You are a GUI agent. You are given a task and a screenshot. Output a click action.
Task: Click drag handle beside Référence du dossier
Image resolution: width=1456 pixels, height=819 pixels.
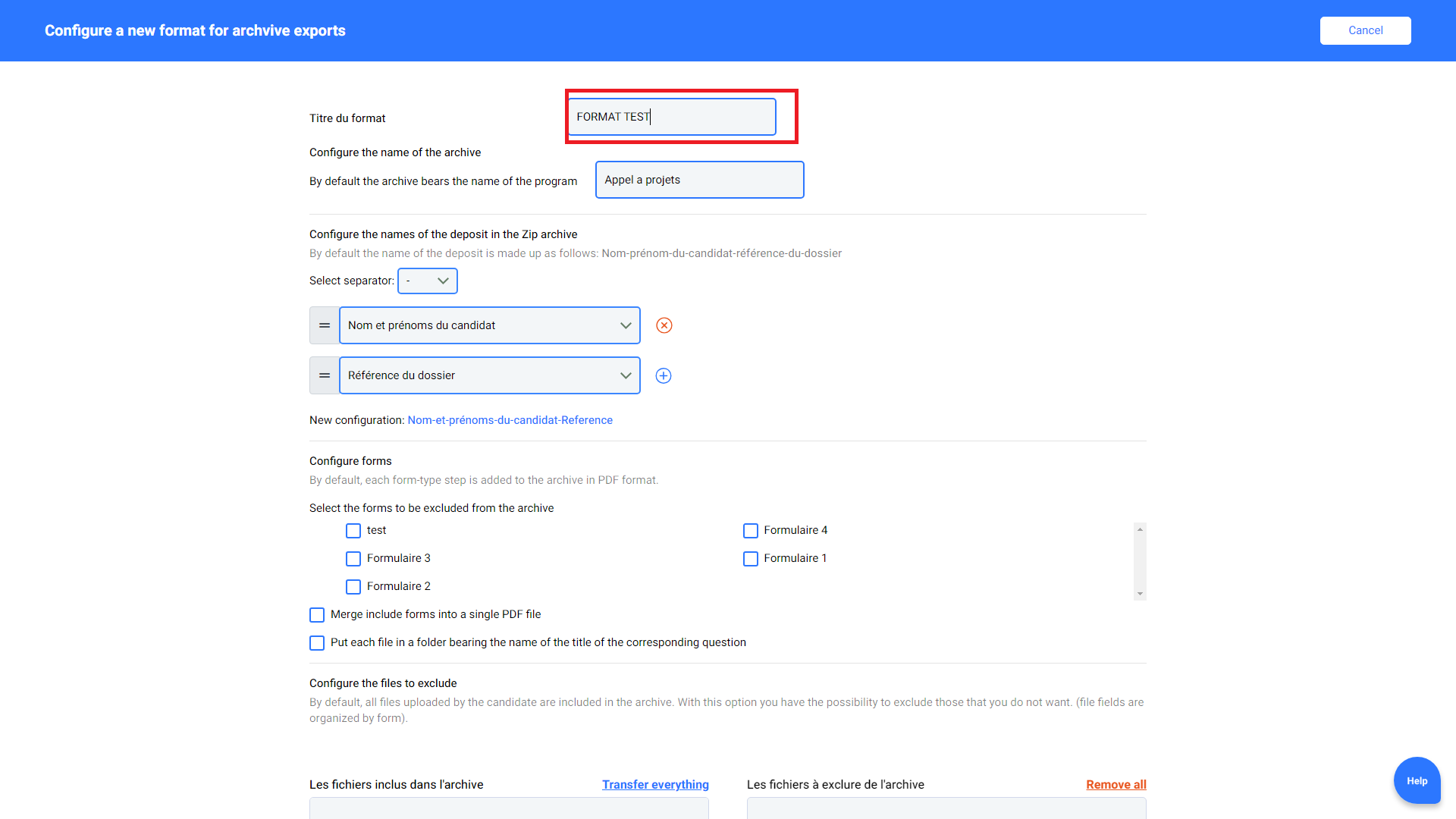coord(325,376)
